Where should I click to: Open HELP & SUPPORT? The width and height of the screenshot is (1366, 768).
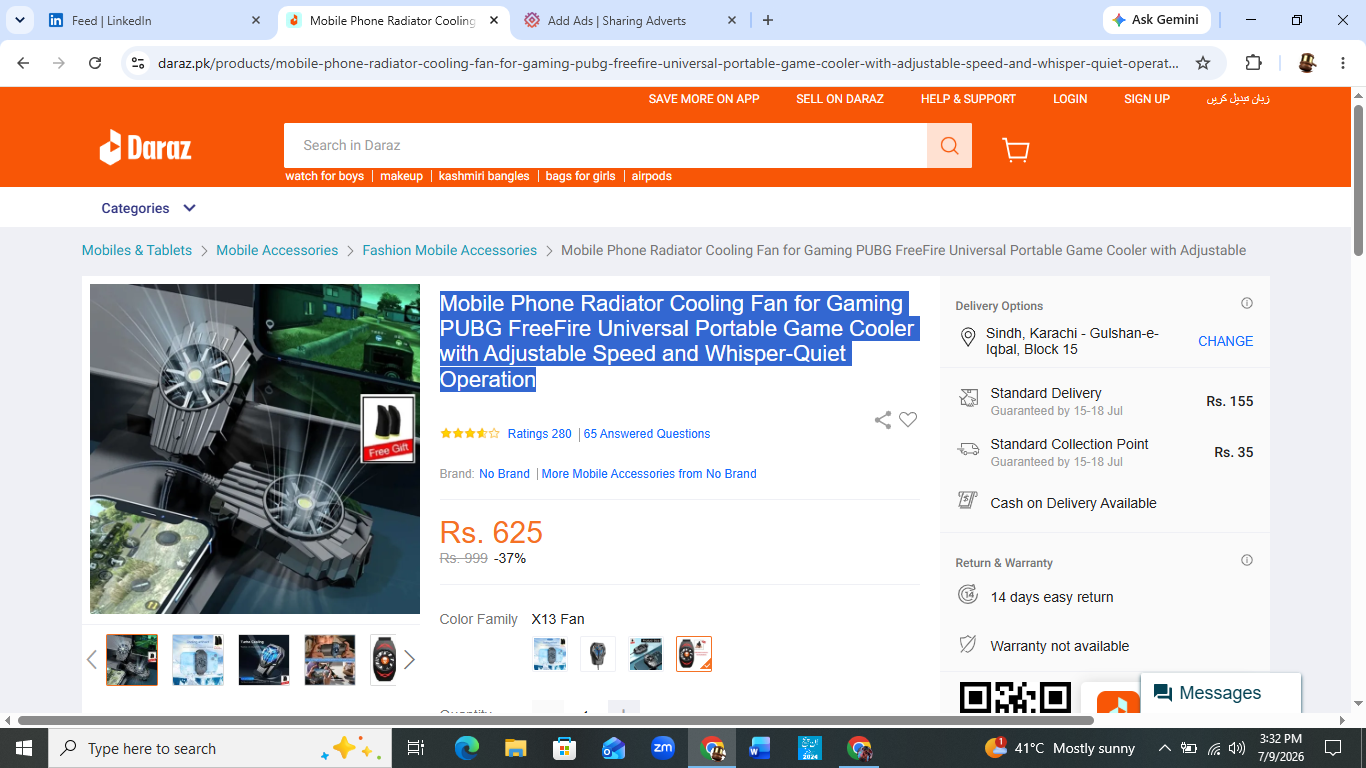point(968,99)
